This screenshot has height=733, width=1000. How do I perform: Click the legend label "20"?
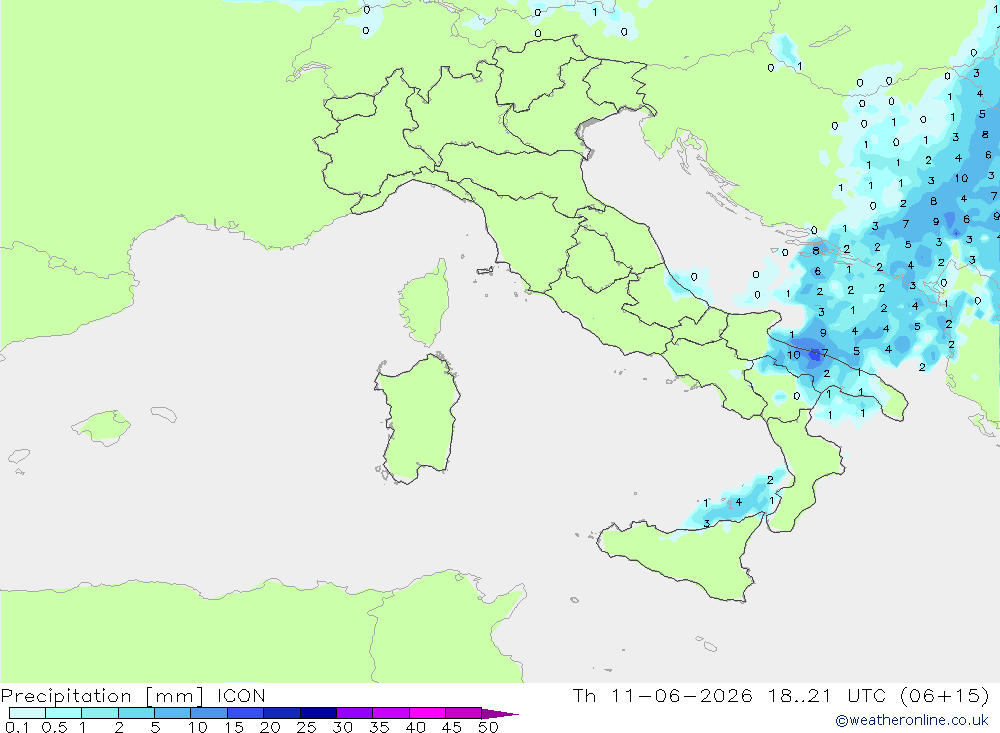tap(270, 727)
